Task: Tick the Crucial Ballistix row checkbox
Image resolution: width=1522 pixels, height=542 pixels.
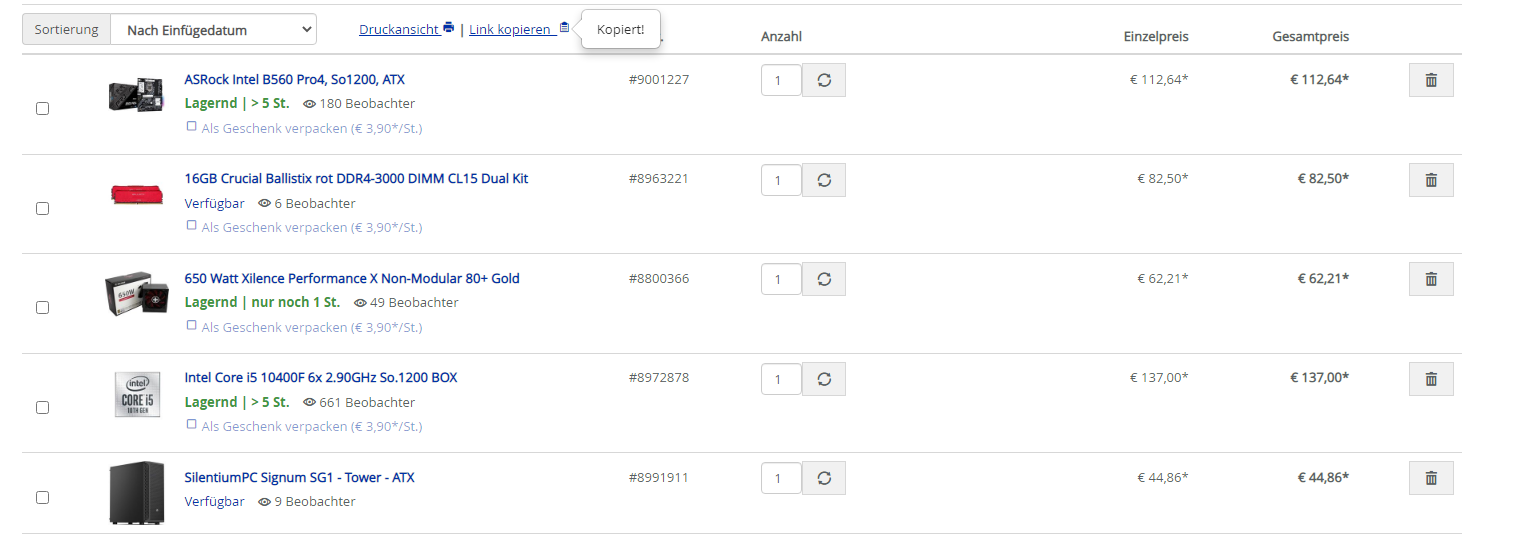Action: coord(42,208)
